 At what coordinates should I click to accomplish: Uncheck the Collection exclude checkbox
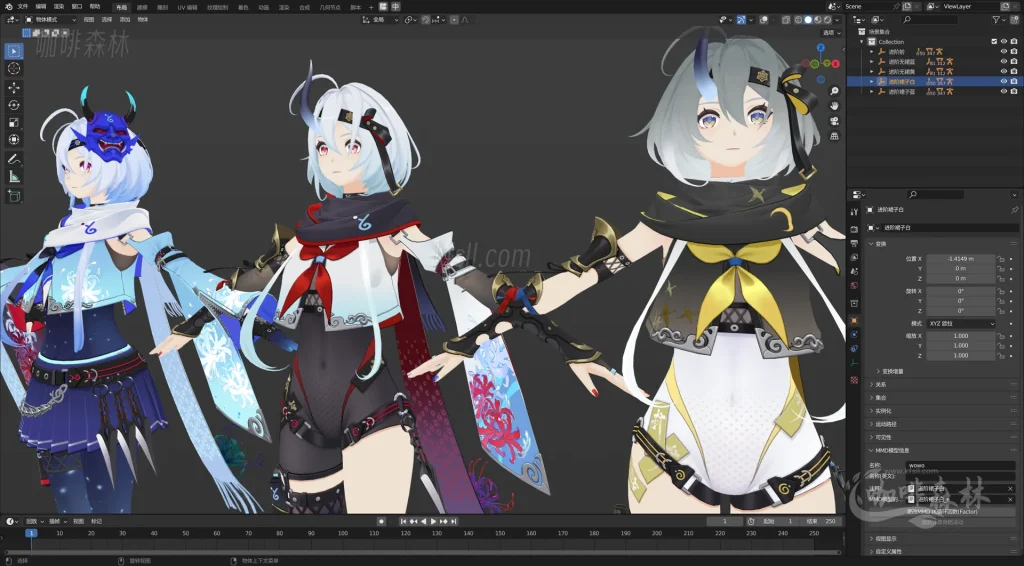pyautogui.click(x=994, y=42)
